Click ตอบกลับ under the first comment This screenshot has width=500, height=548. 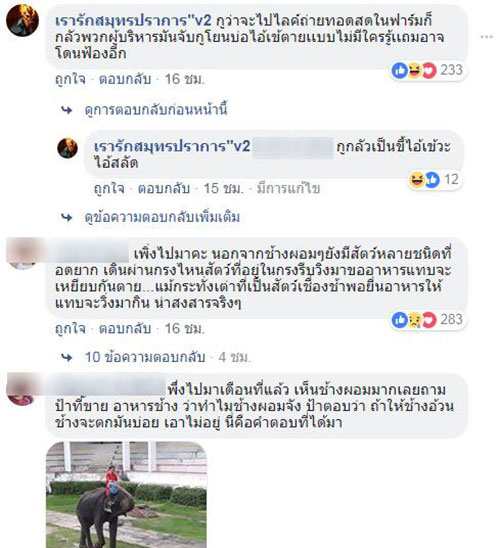[125, 79]
